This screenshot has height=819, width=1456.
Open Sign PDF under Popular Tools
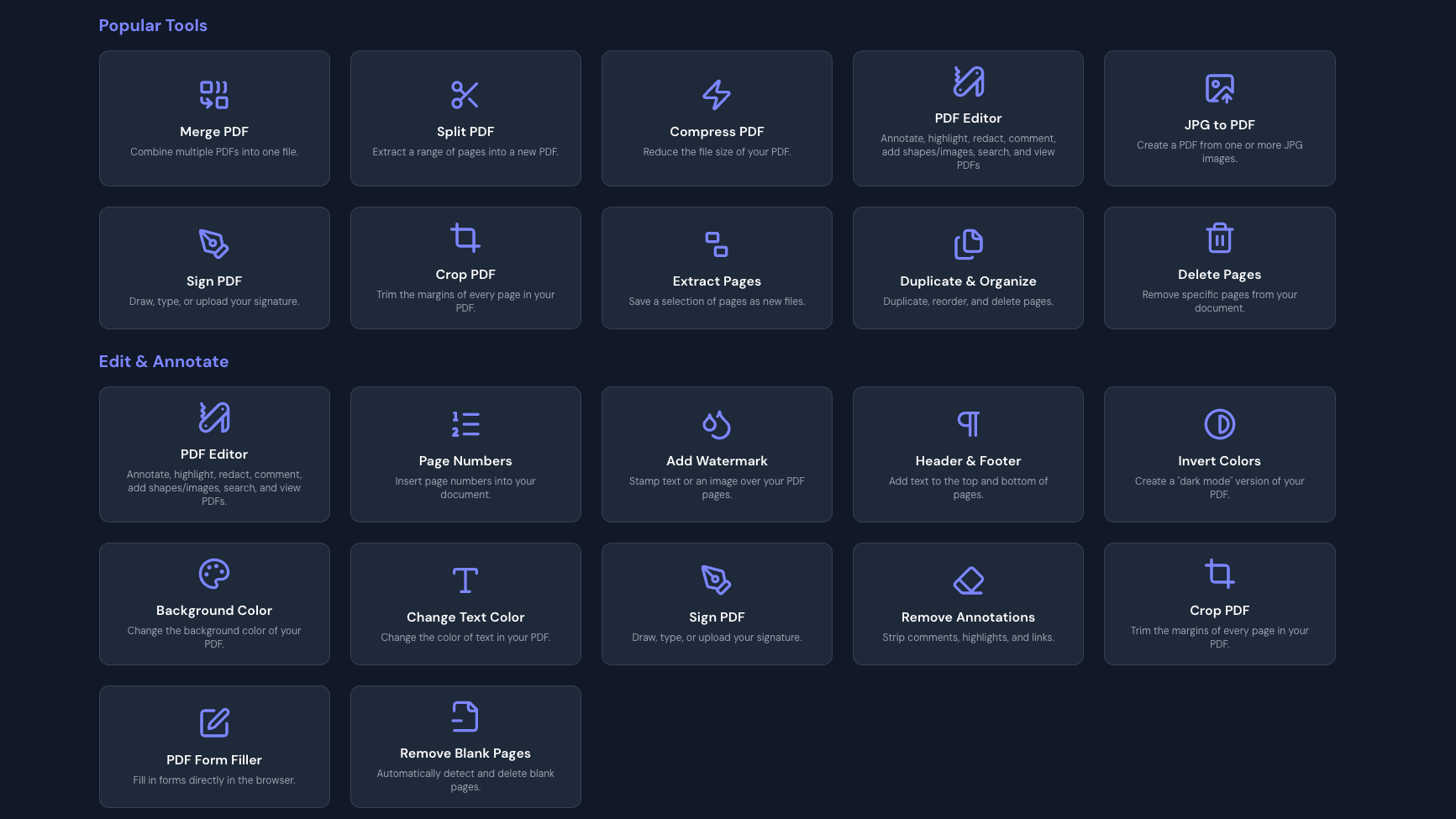(214, 268)
